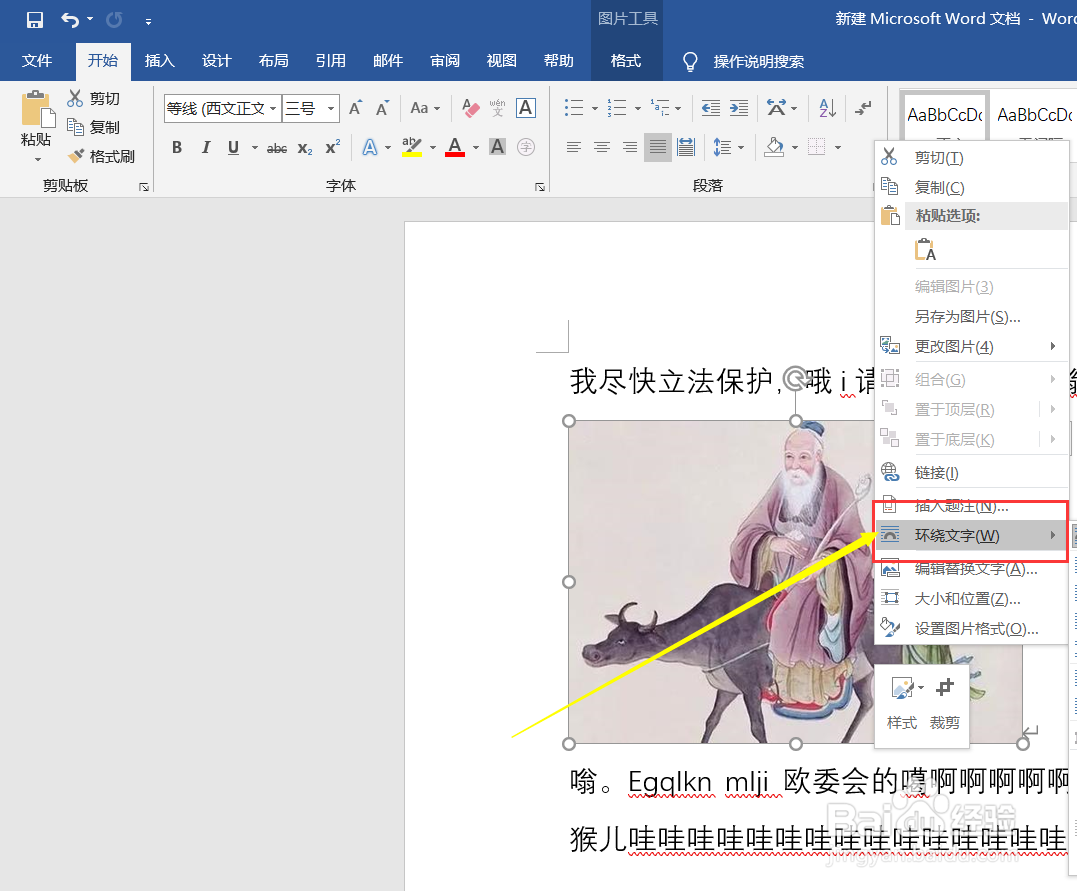Image resolution: width=1077 pixels, height=891 pixels.
Task: Decrease font size with shrink-font icon
Action: pyautogui.click(x=383, y=108)
